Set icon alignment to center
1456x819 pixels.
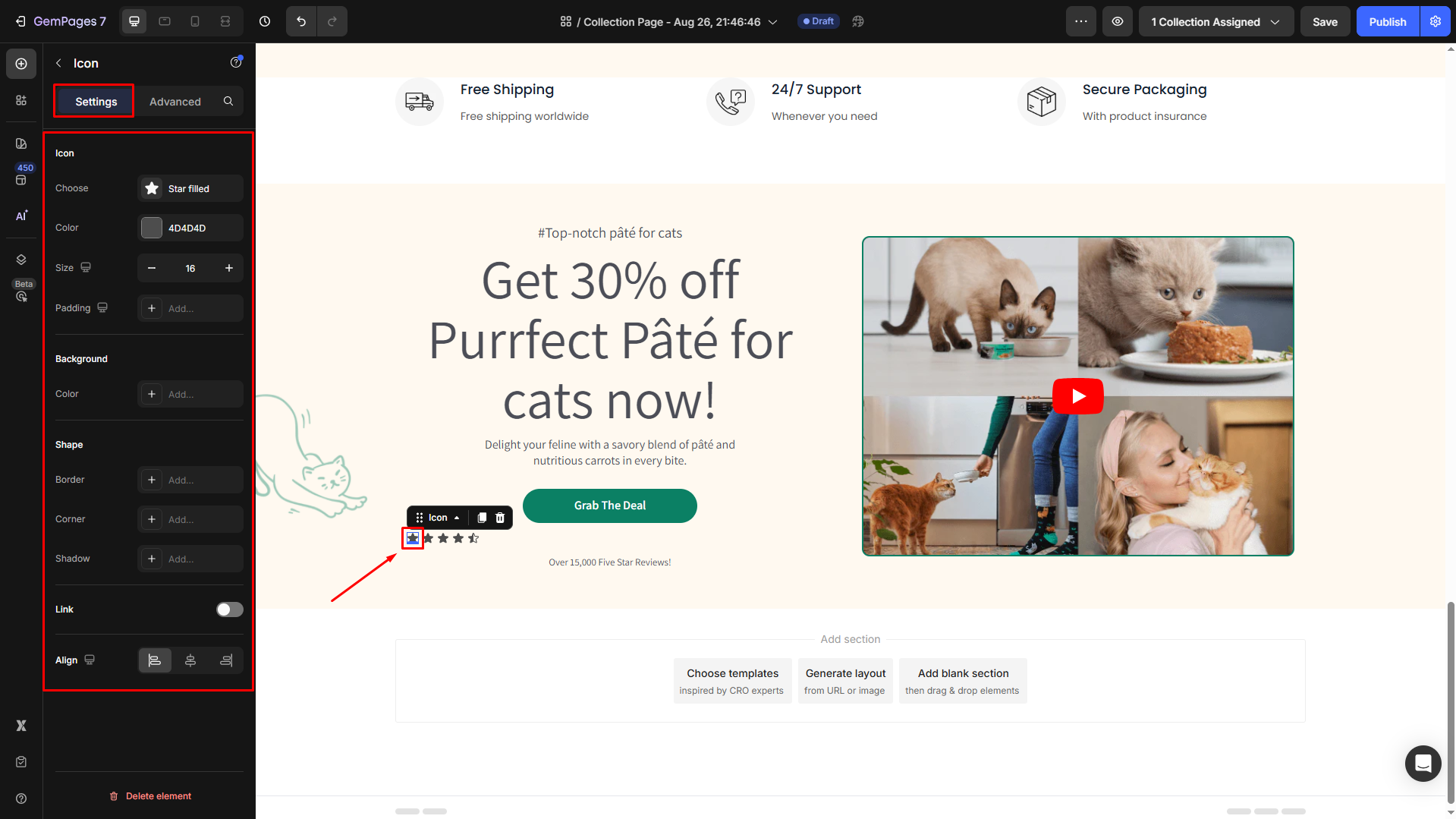point(190,660)
